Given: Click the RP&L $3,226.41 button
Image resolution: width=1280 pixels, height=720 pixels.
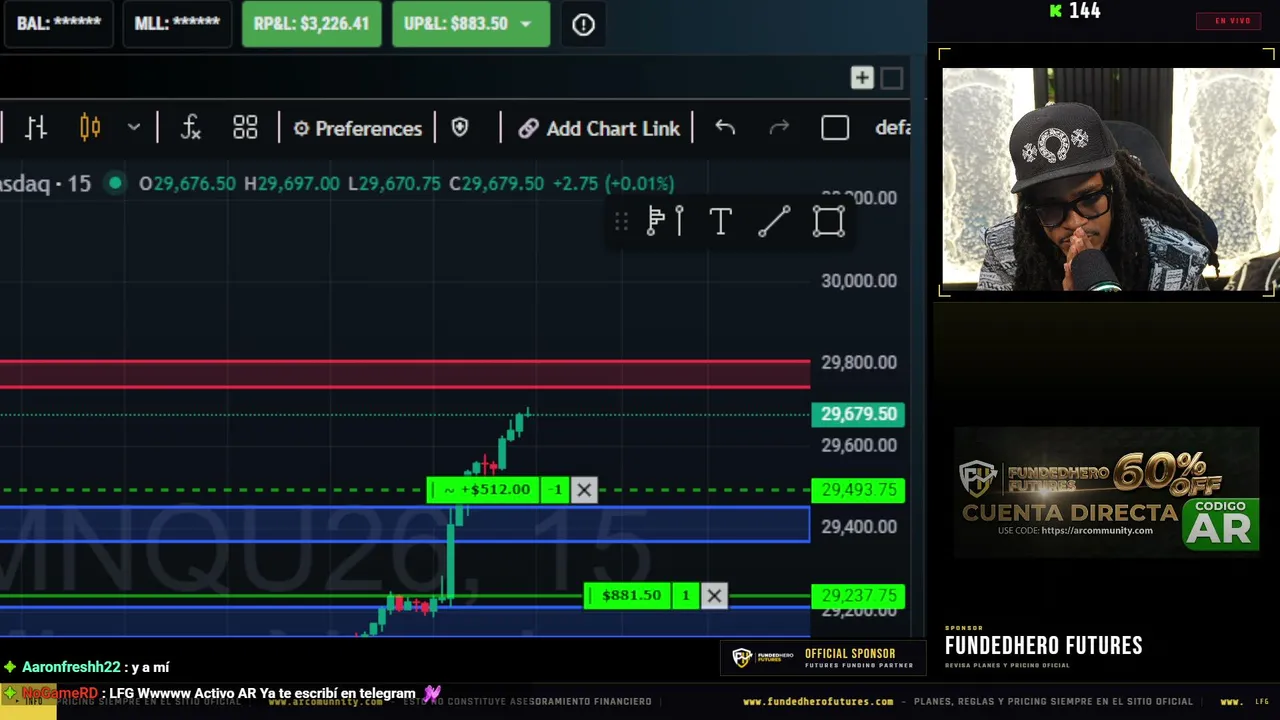Looking at the screenshot, I should tap(311, 24).
